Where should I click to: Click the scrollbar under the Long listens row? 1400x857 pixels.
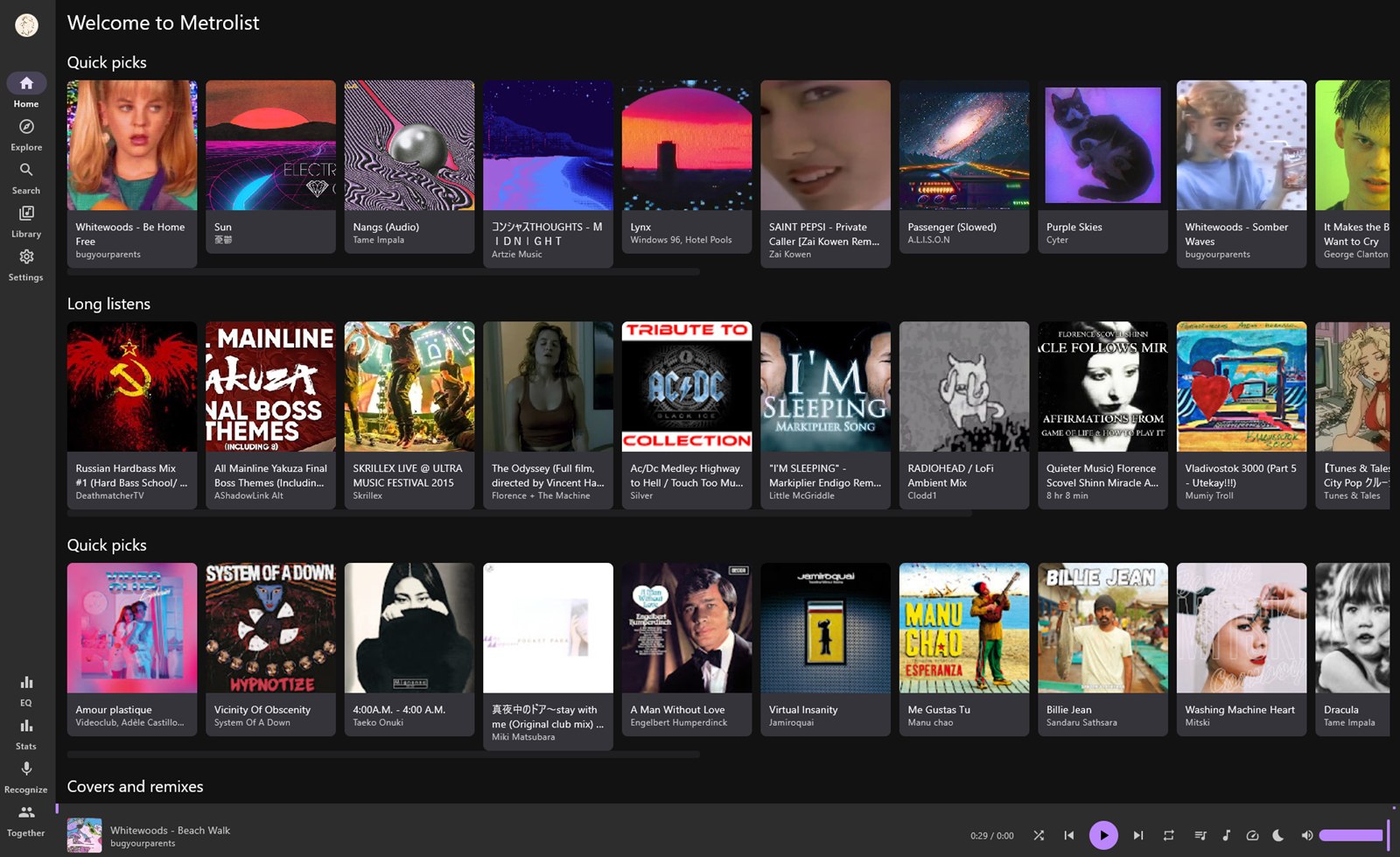[x=520, y=513]
